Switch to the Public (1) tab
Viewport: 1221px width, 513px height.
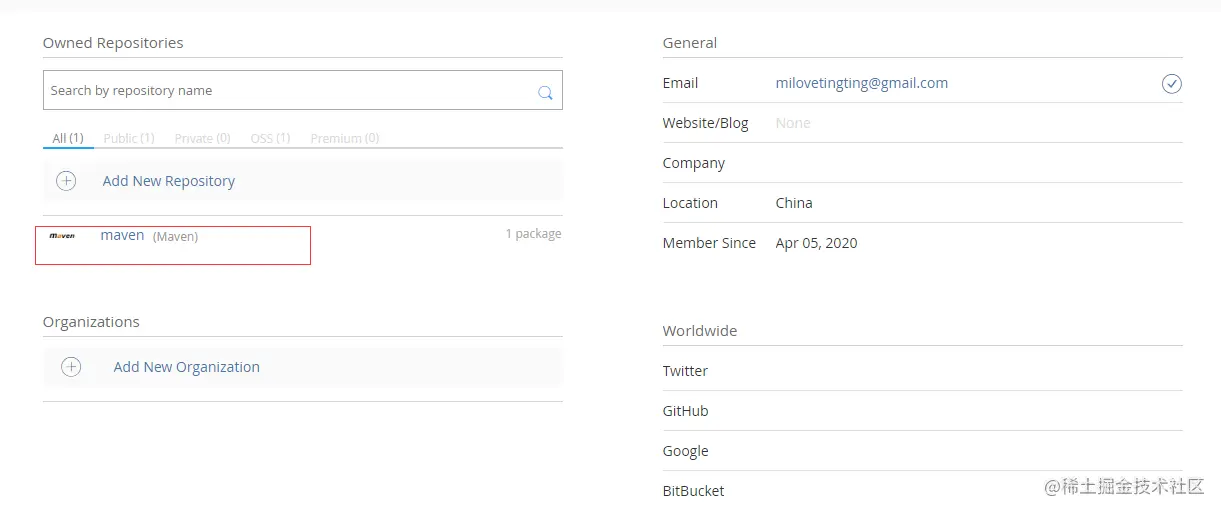point(129,138)
